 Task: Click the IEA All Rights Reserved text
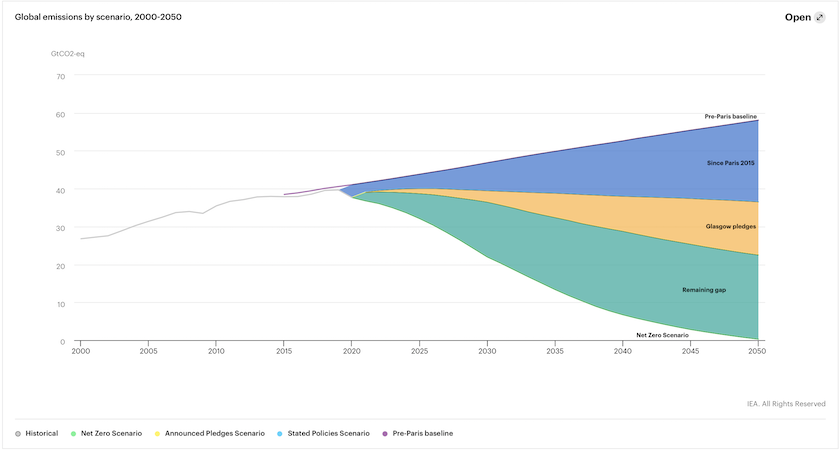(786, 404)
